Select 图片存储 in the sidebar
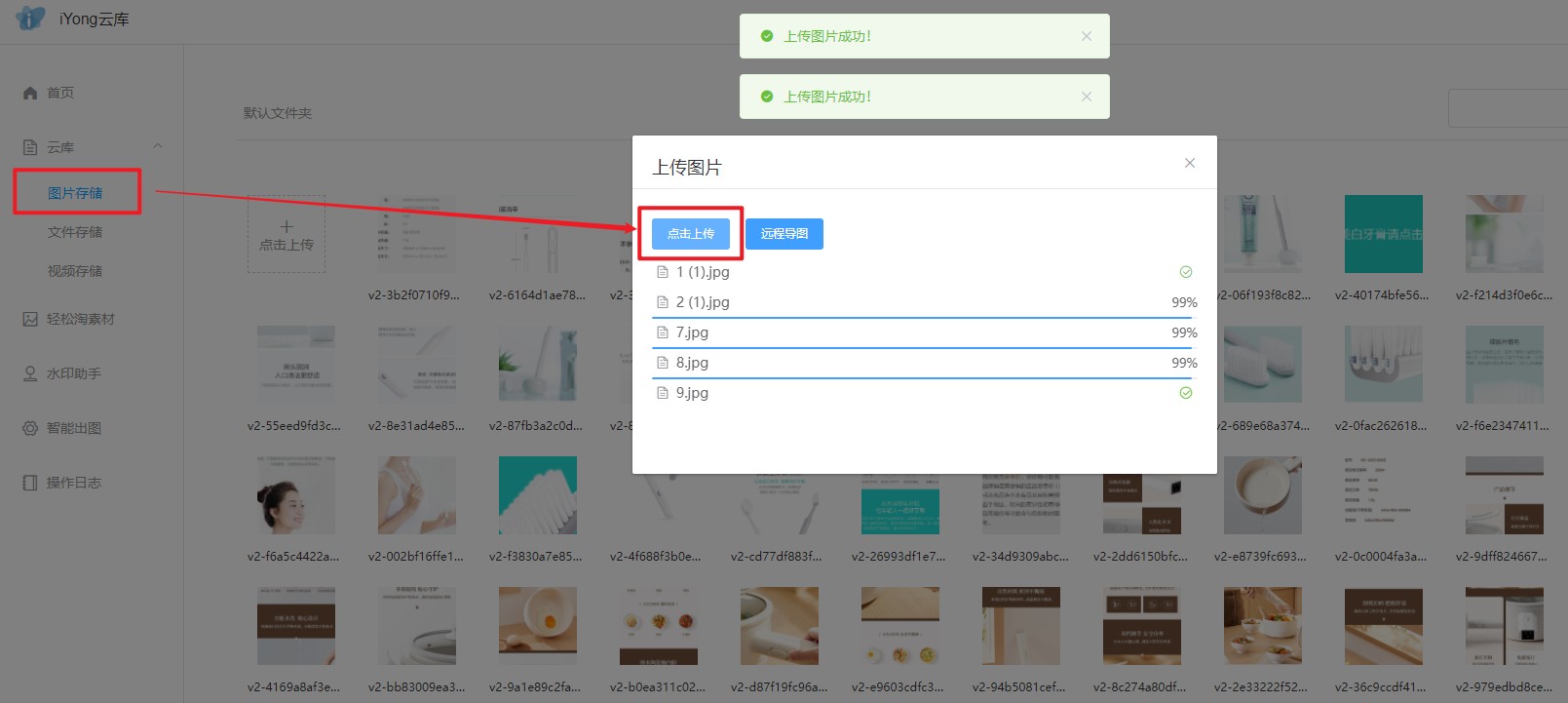 (75, 193)
